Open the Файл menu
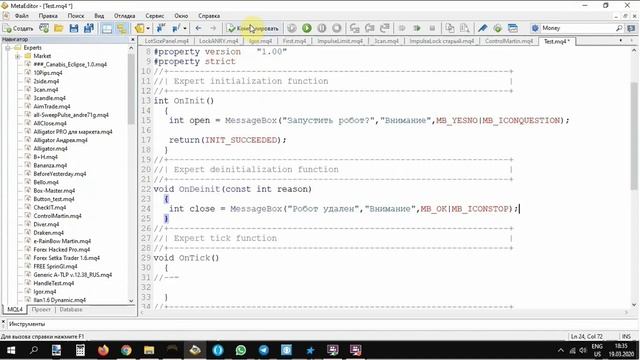The image size is (640, 360). 22,16
